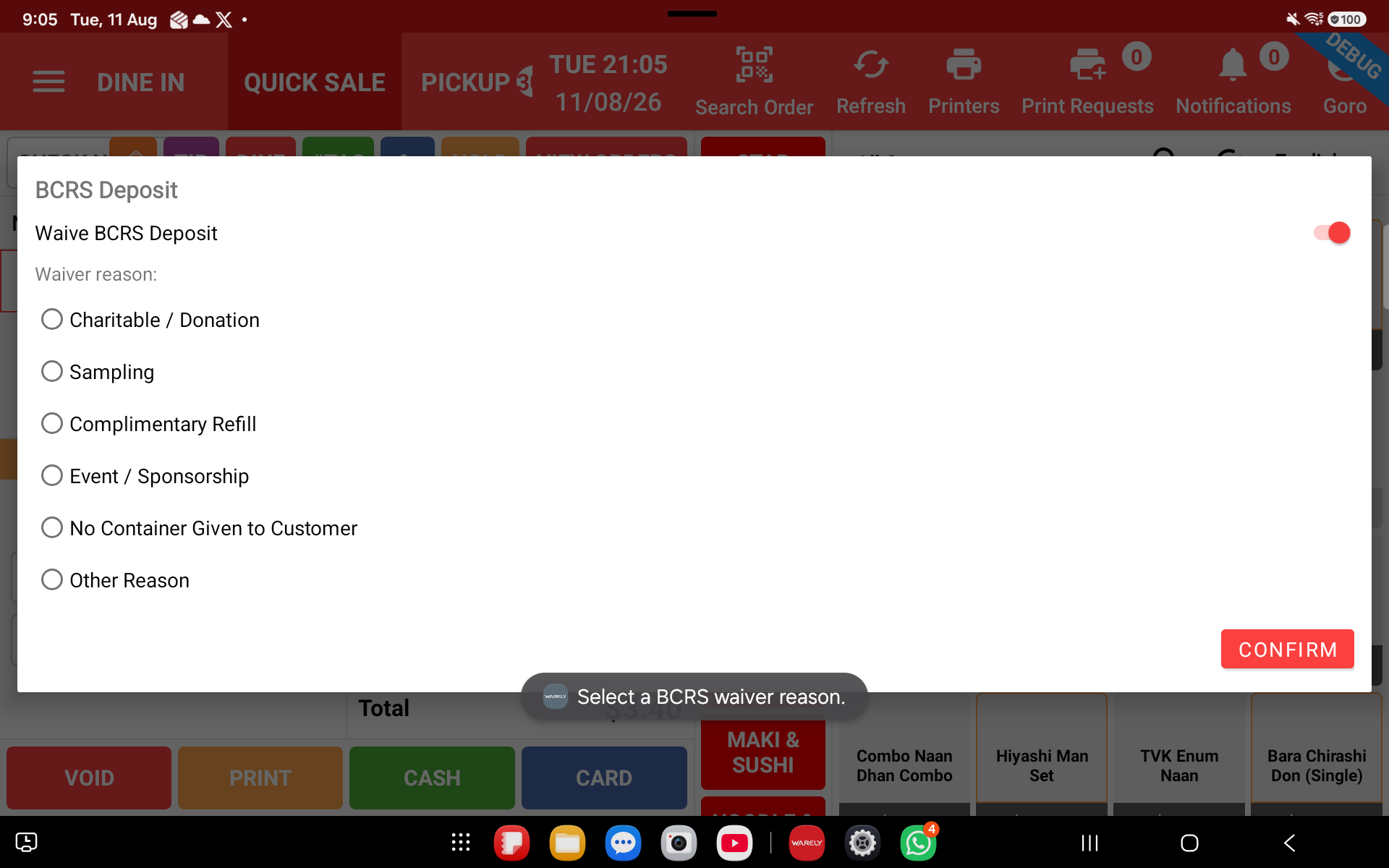The height and width of the screenshot is (868, 1389).
Task: Launch the red notes app in taskbar
Action: (x=511, y=843)
